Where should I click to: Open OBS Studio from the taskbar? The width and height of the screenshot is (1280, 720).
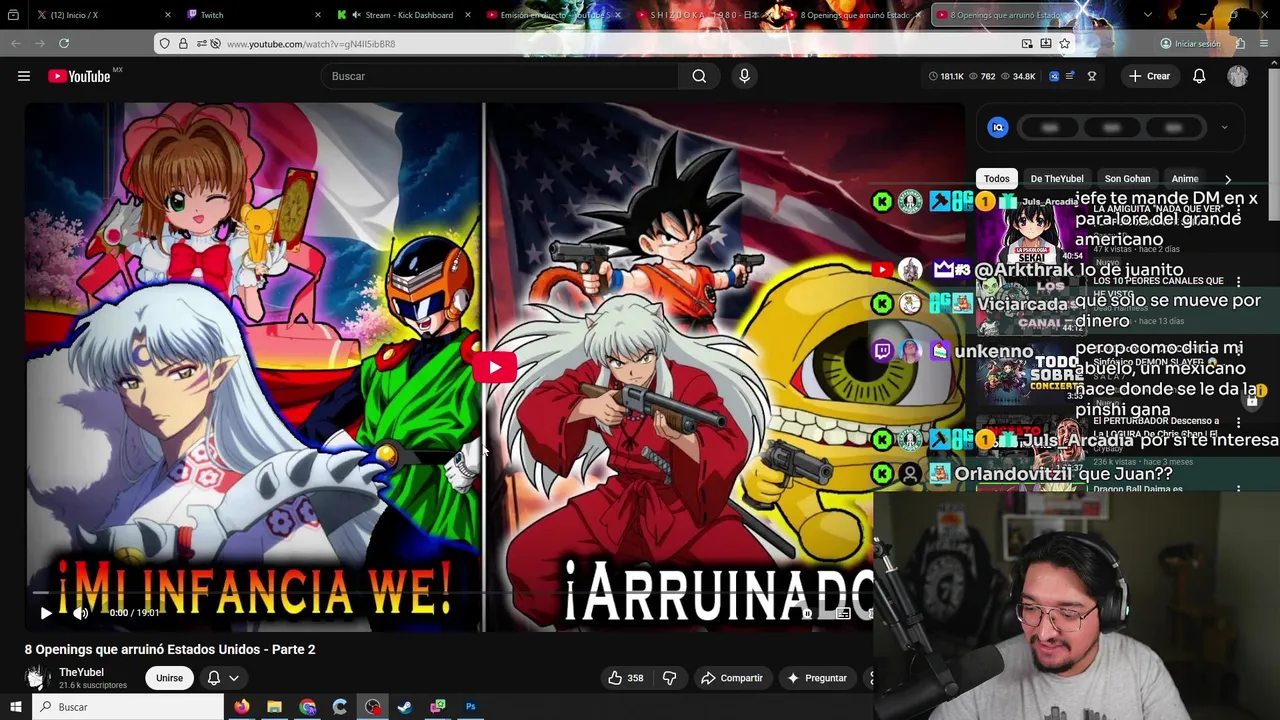coord(373,707)
